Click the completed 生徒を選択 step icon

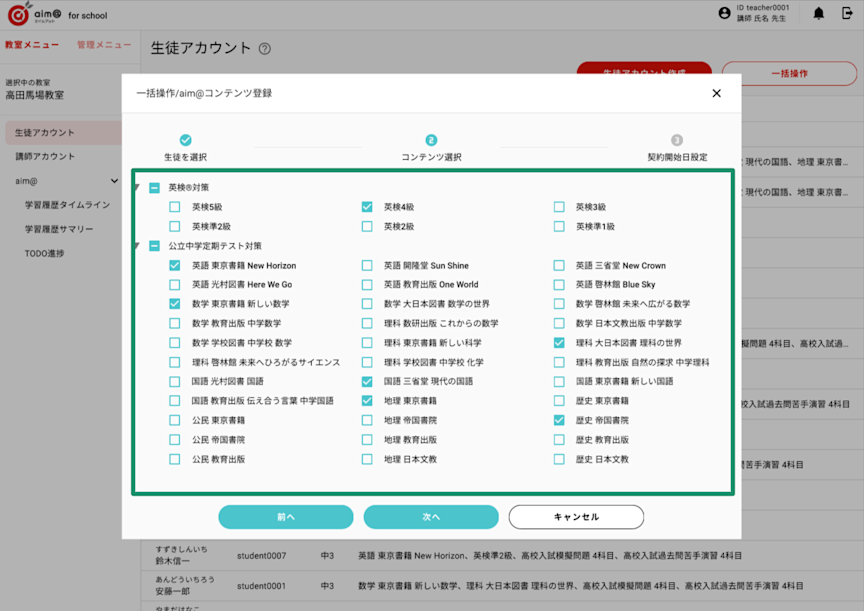coord(186,140)
